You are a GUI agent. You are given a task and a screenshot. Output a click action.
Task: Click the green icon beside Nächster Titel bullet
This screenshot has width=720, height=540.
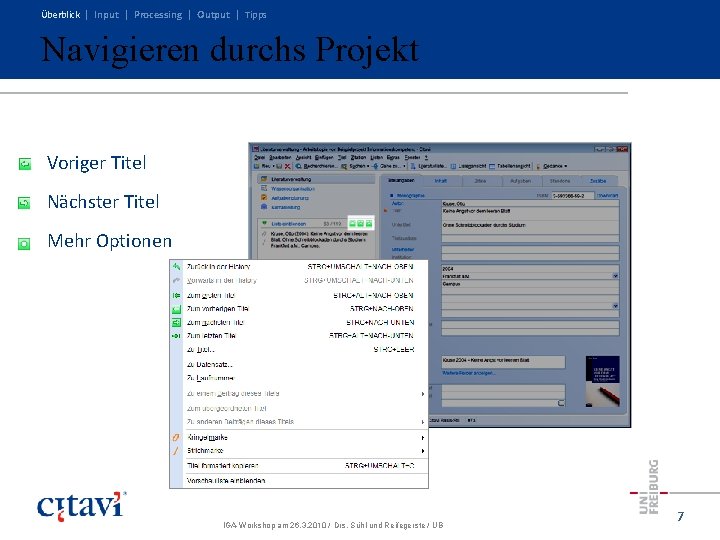(x=24, y=202)
